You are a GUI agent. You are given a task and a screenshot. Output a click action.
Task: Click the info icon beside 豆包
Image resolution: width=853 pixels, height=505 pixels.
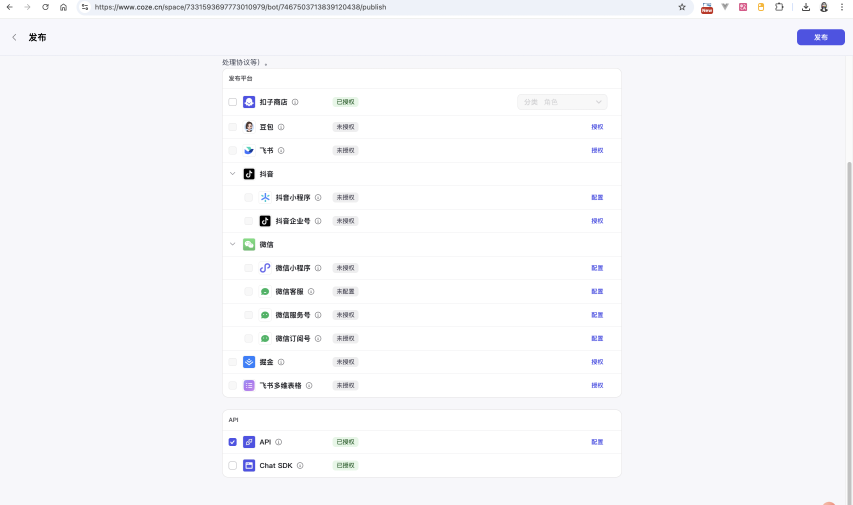pos(281,127)
